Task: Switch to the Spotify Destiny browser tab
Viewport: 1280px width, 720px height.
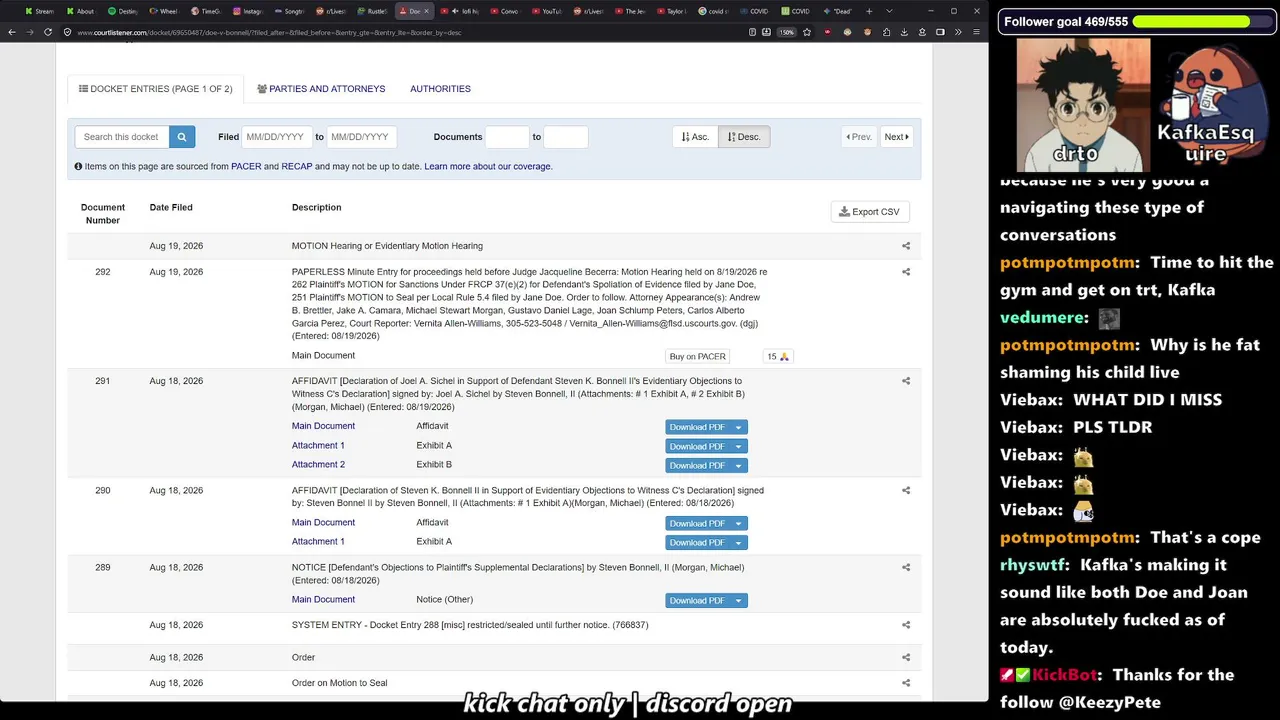Action: [122, 11]
